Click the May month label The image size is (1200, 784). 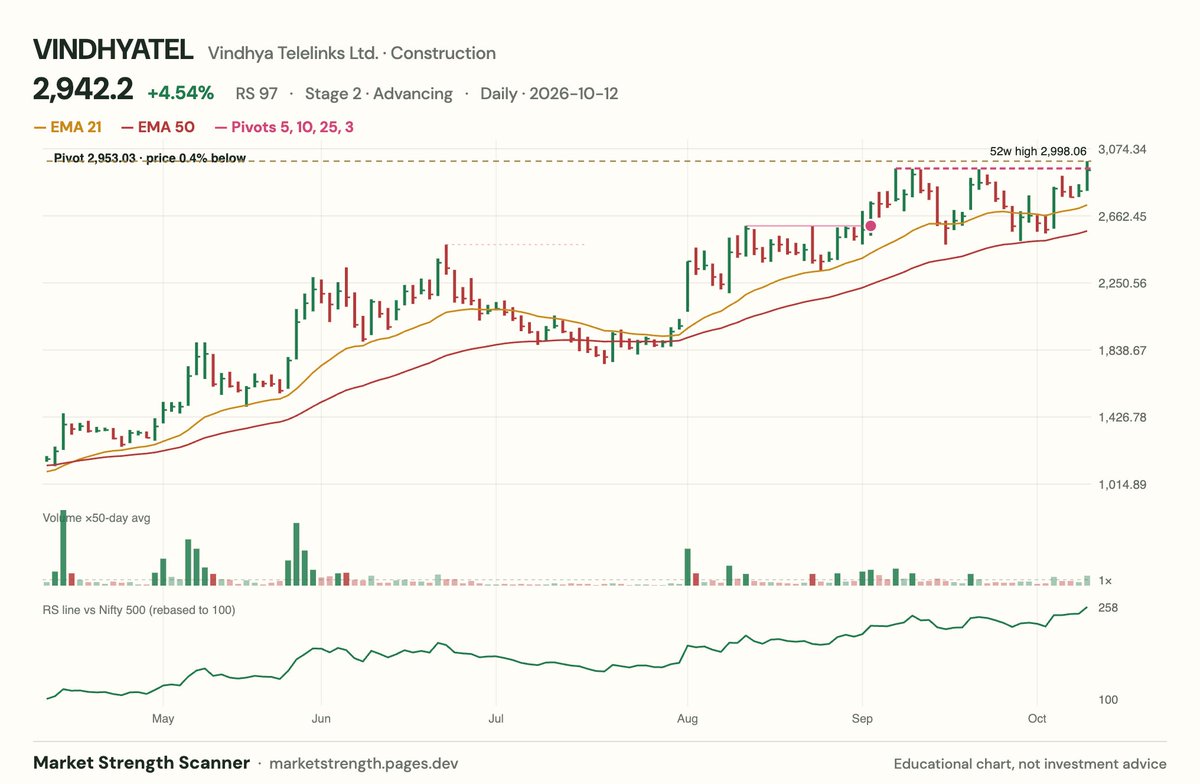163,718
